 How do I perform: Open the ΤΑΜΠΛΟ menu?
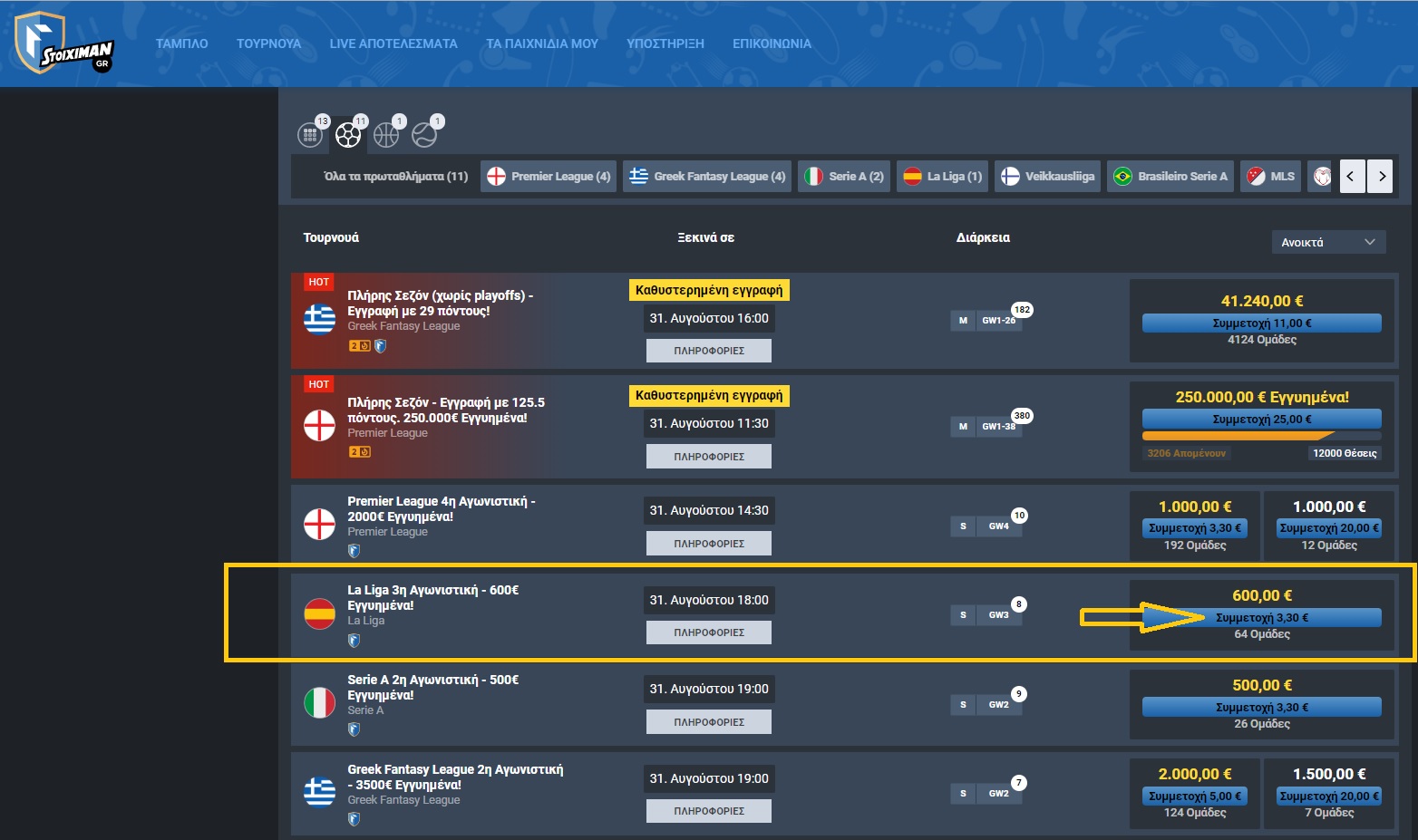click(x=181, y=43)
